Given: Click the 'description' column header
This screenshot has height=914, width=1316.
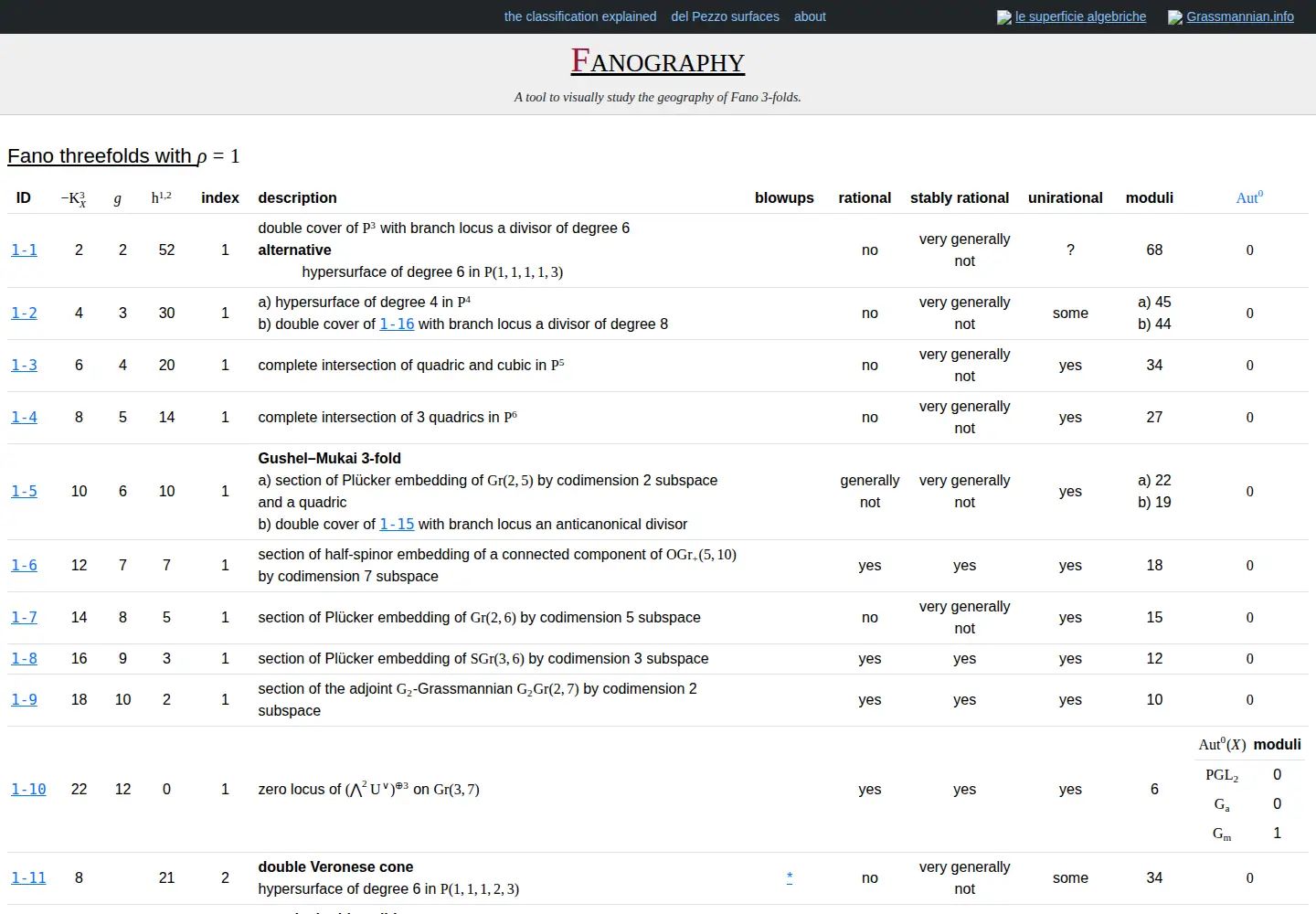Looking at the screenshot, I should click(x=297, y=197).
